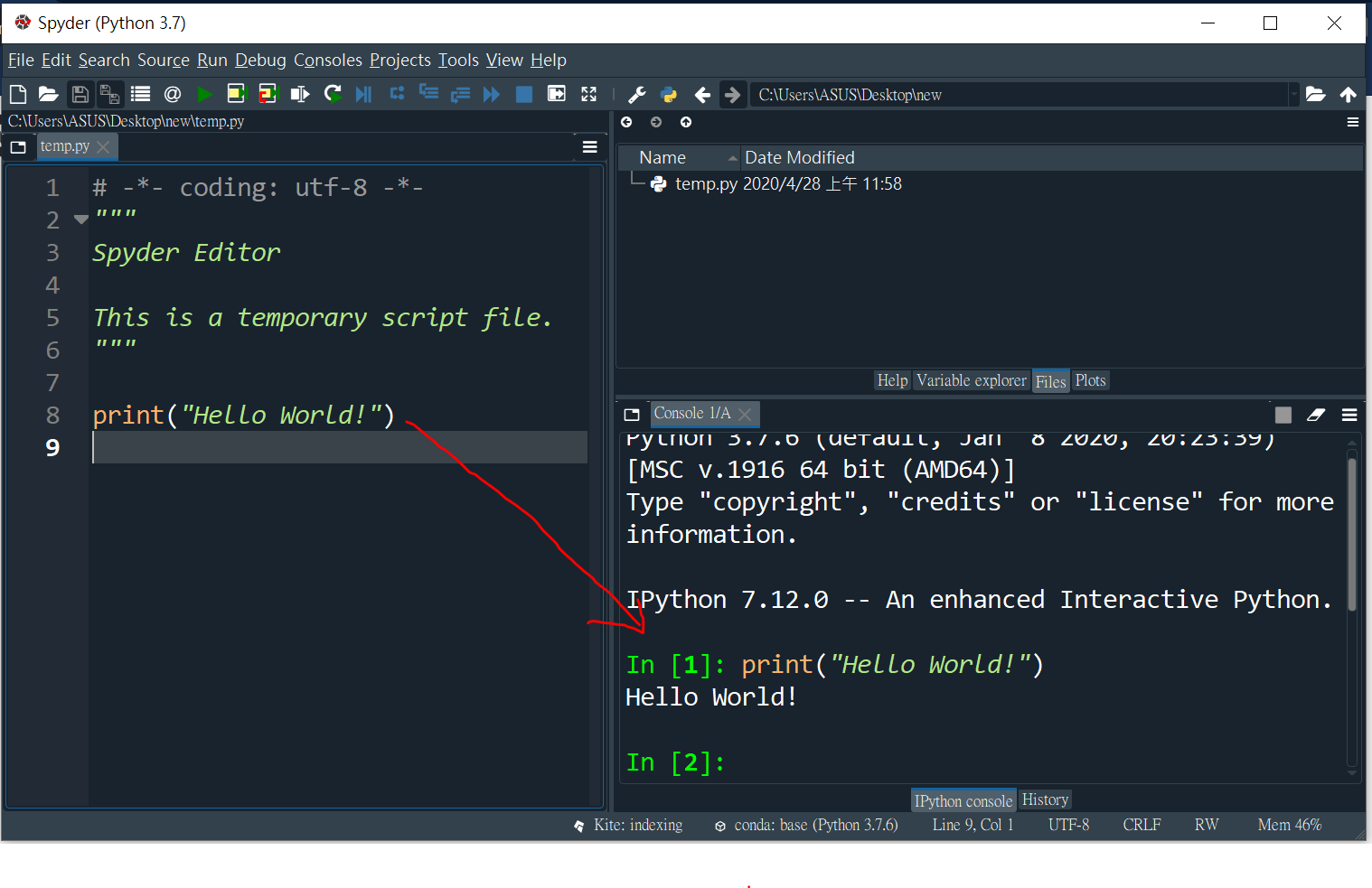Click the debugger Run current line icon

pyautogui.click(x=397, y=93)
